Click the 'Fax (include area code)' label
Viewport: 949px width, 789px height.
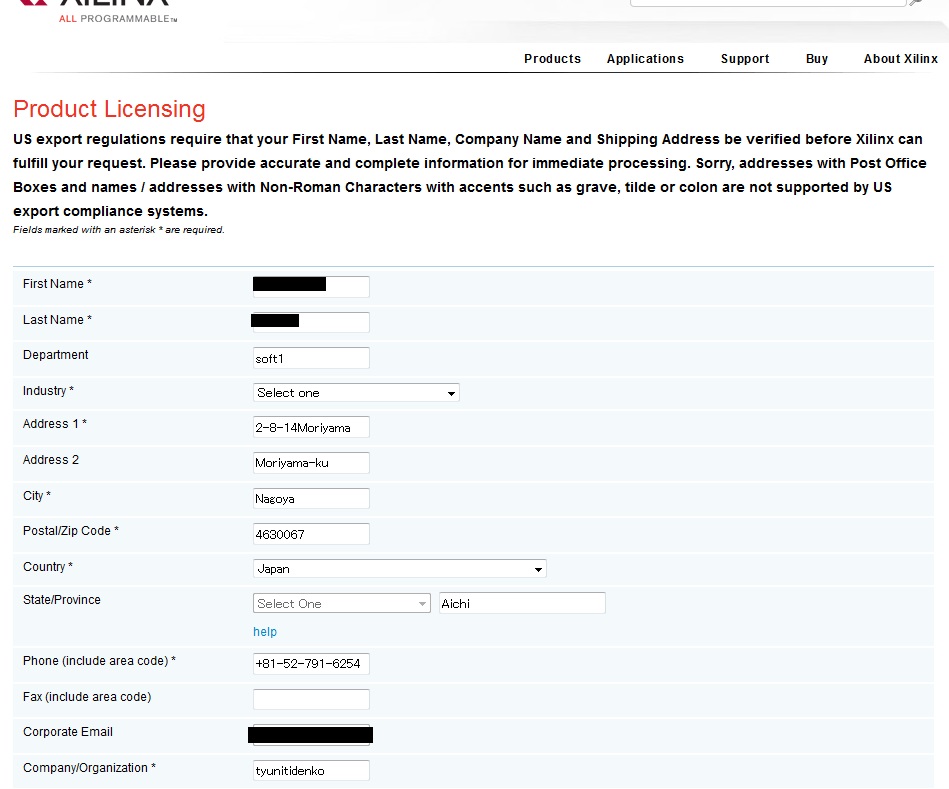[87, 696]
